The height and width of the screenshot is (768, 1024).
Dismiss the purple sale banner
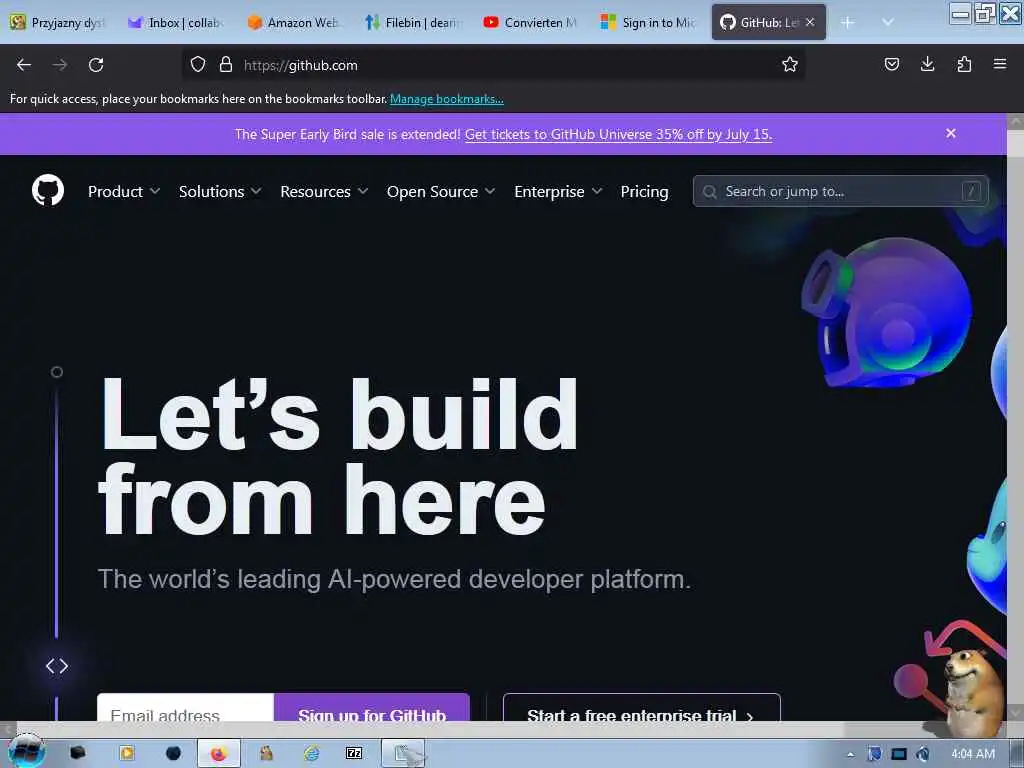951,133
